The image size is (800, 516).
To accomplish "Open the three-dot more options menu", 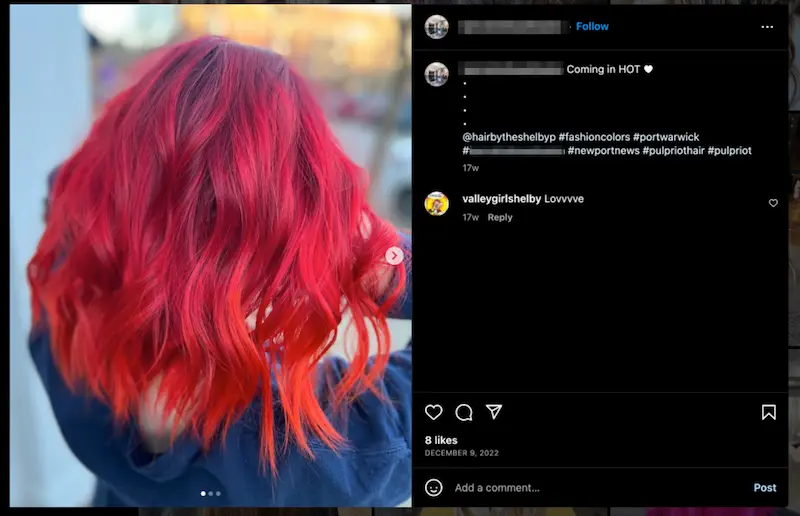I will (767, 27).
